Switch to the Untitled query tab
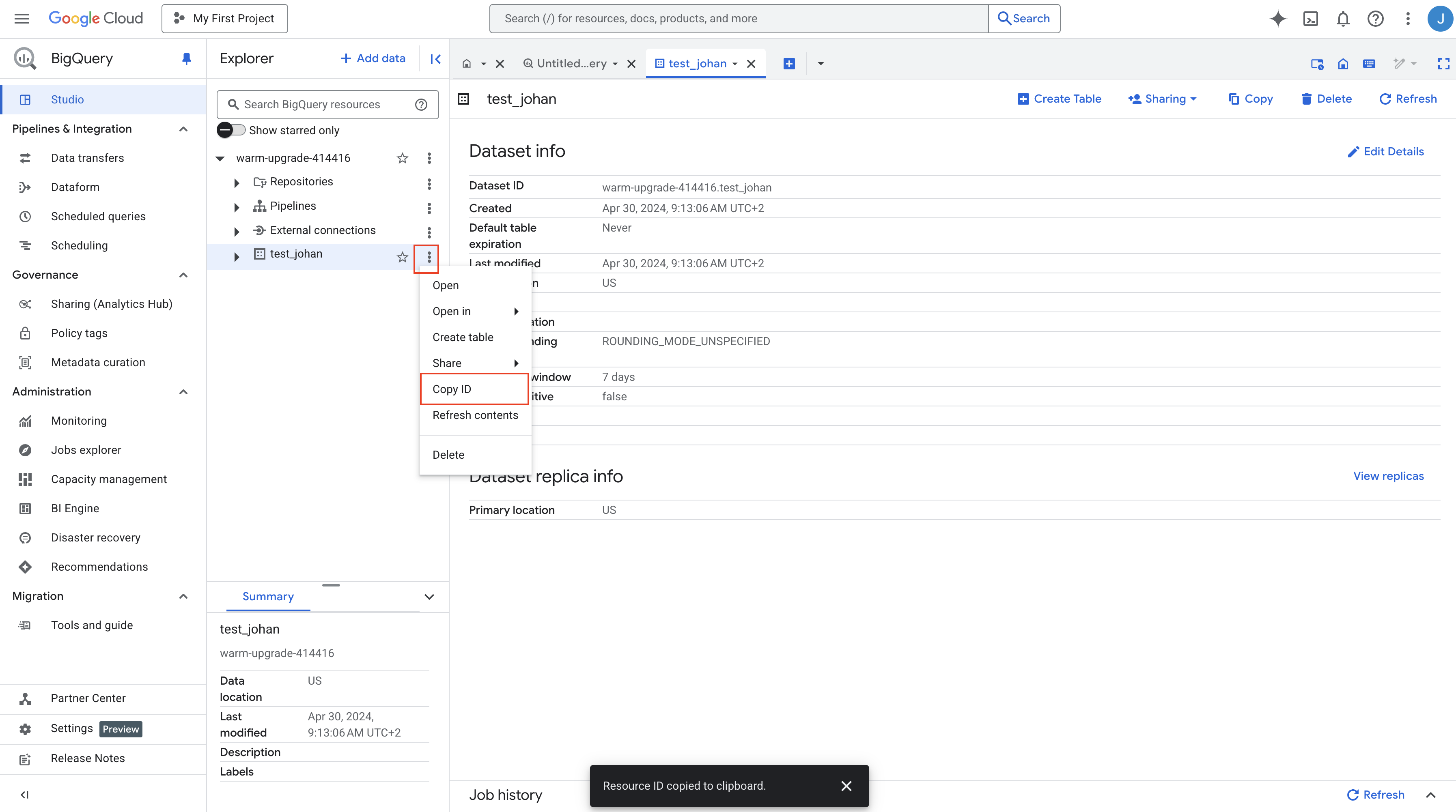 coord(571,63)
